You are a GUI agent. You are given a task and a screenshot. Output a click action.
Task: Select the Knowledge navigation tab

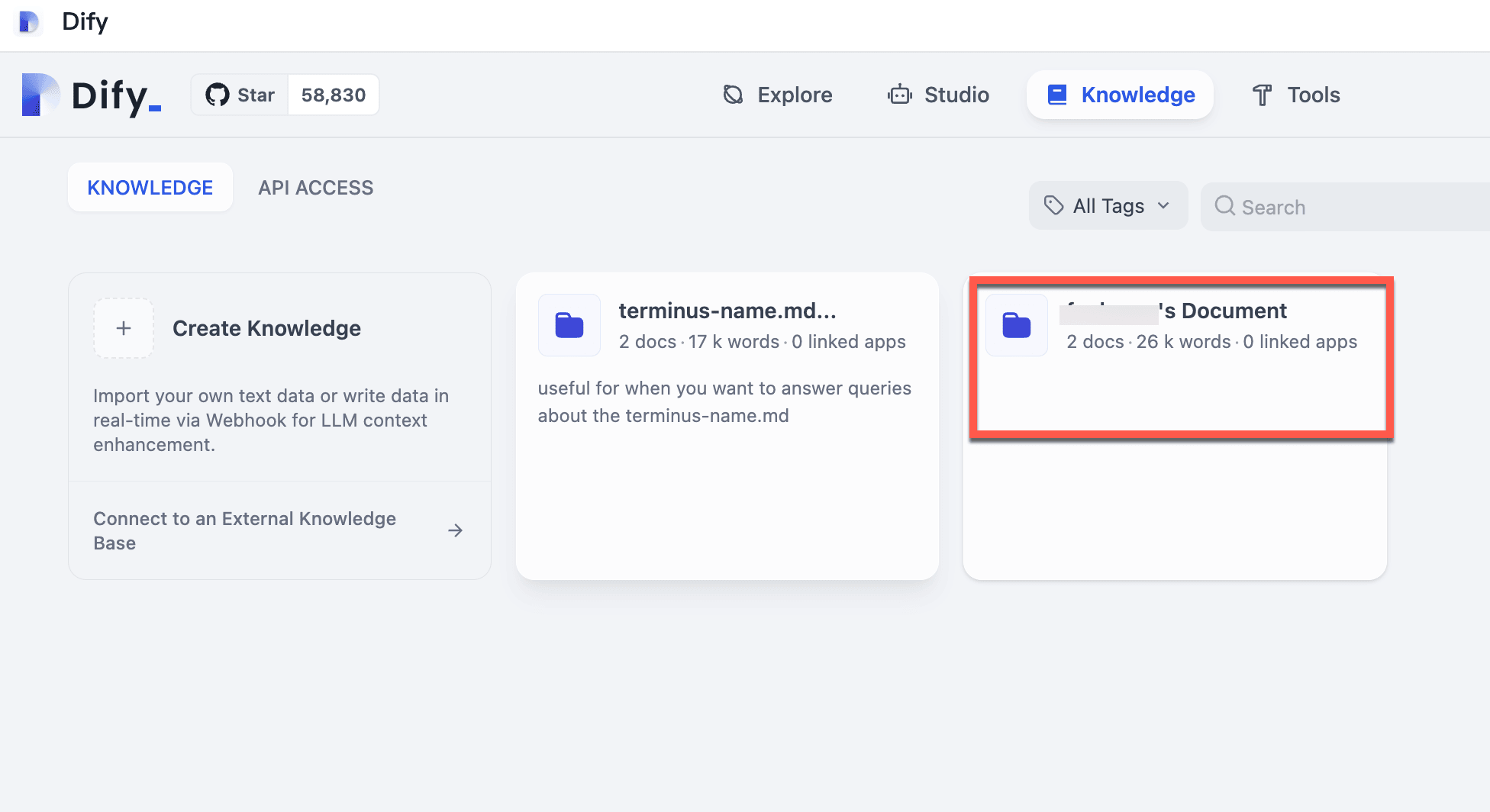pos(1120,95)
